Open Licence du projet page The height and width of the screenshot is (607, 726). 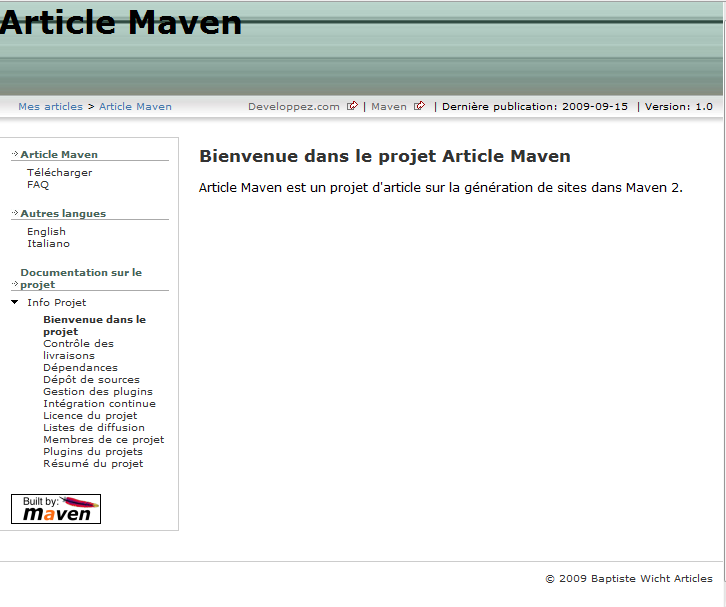pyautogui.click(x=90, y=415)
